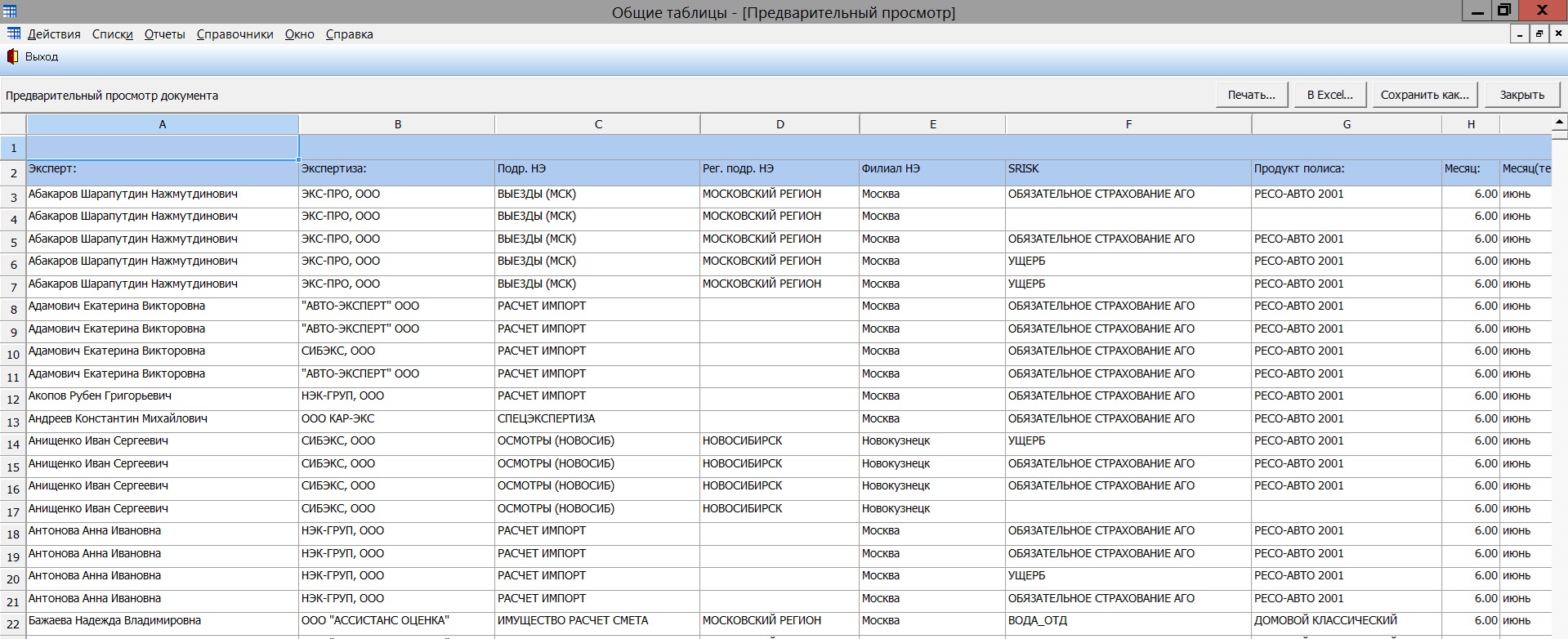1568x639 pixels.
Task: Select column A header
Action: click(163, 124)
